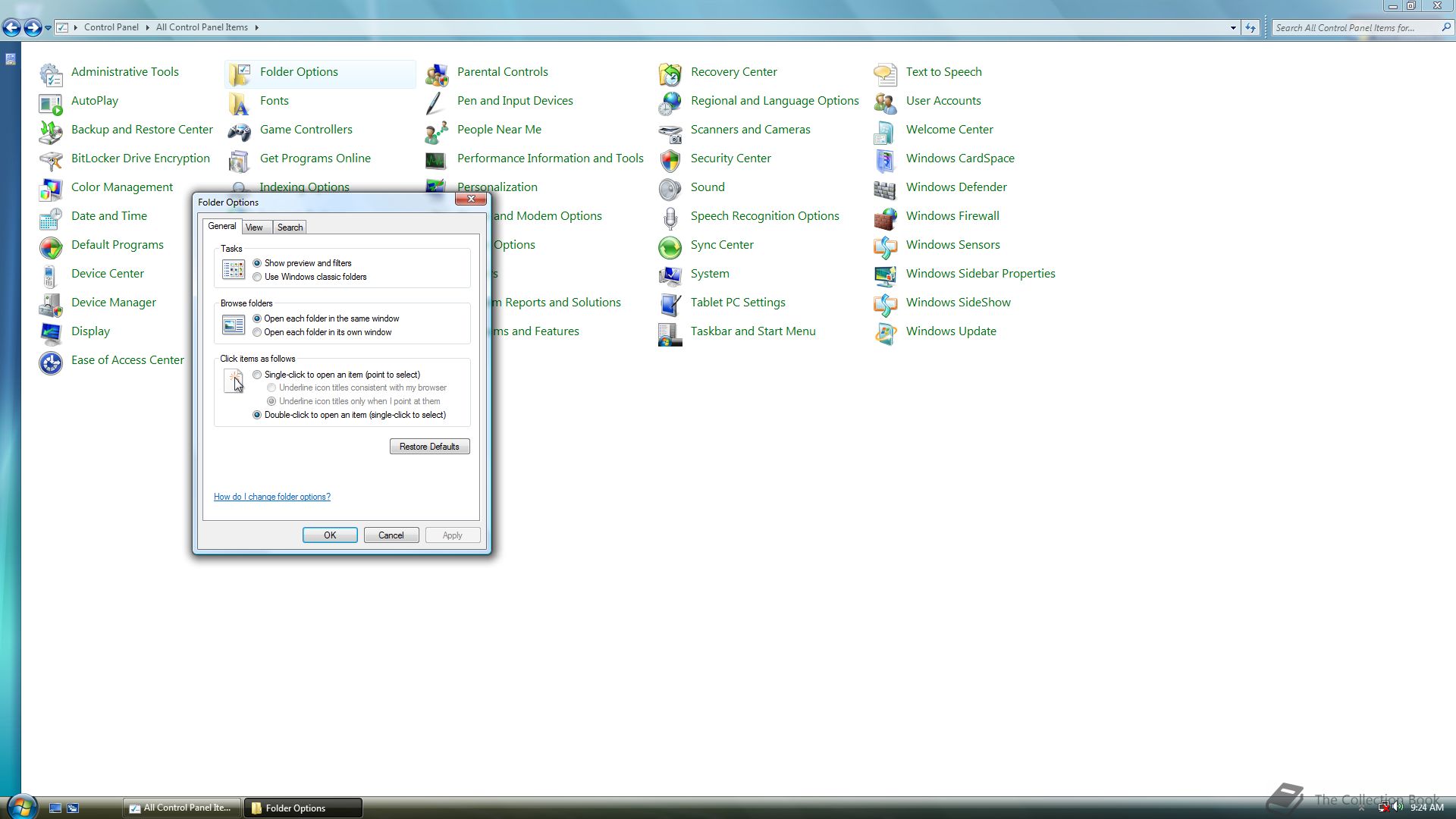Open Game Controllers icon
This screenshot has width=1456, height=819.
[240, 131]
